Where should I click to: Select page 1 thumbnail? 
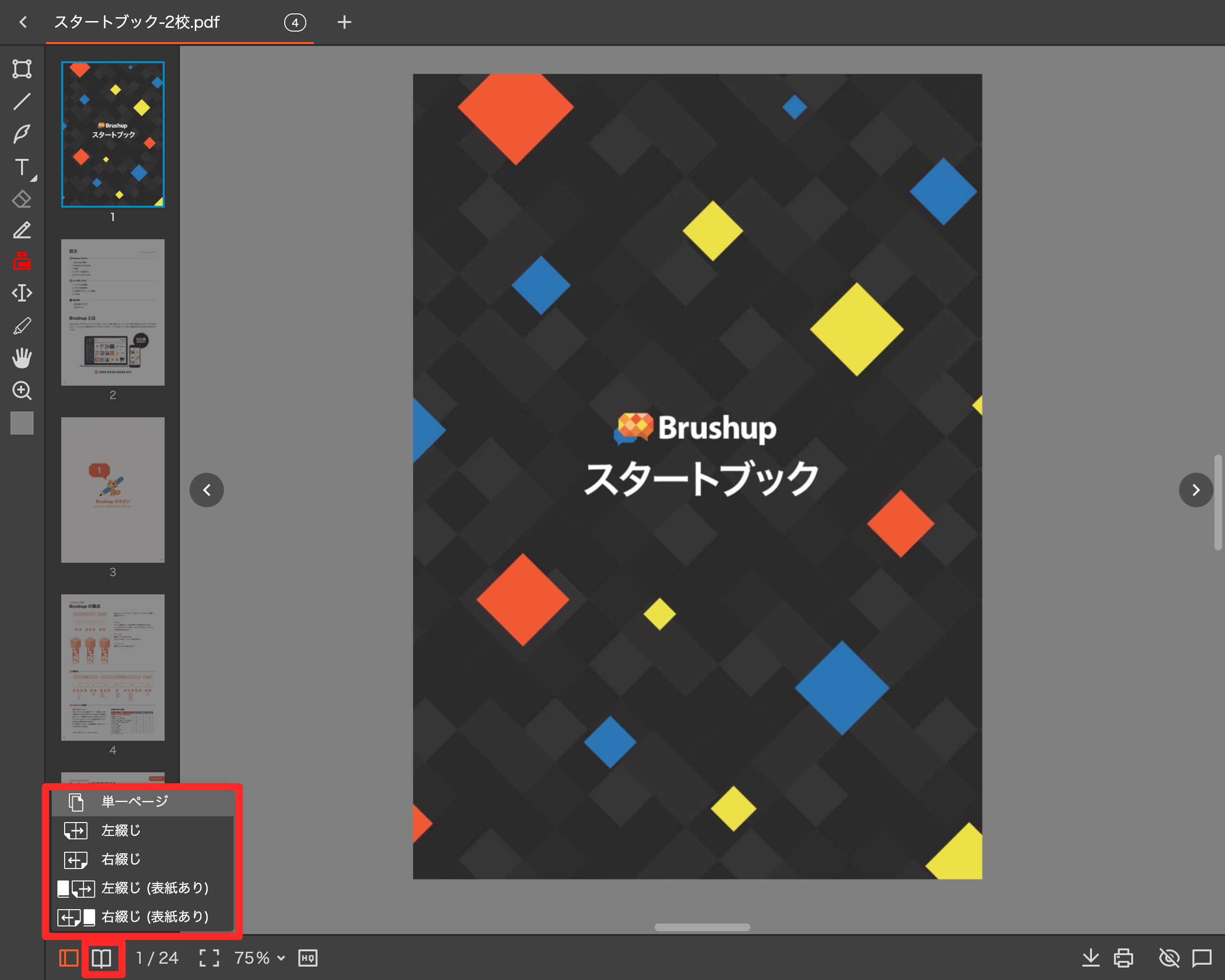113,134
